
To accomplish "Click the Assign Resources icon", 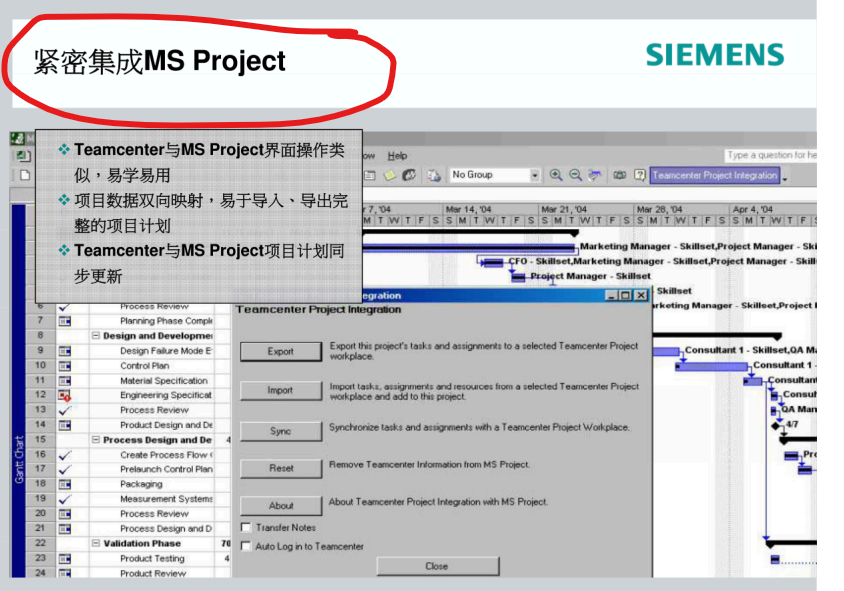I will (x=410, y=175).
